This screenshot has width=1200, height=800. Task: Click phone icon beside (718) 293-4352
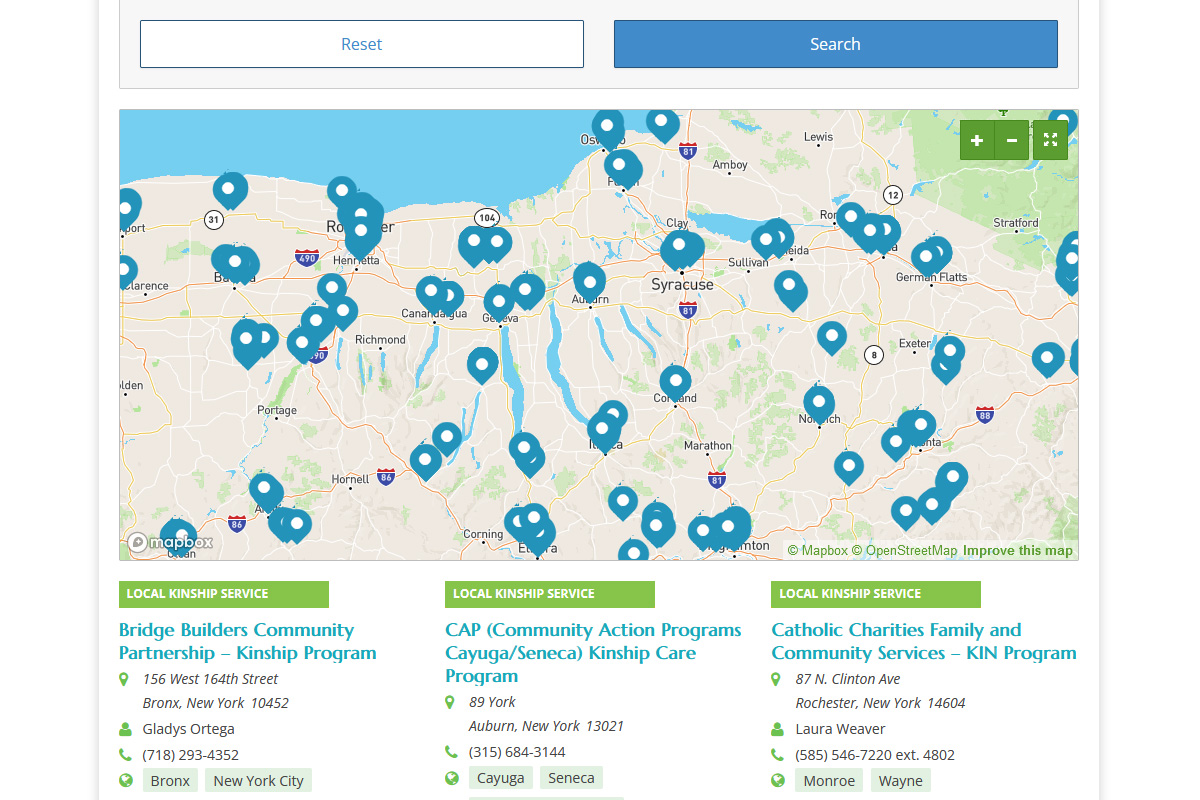click(125, 755)
